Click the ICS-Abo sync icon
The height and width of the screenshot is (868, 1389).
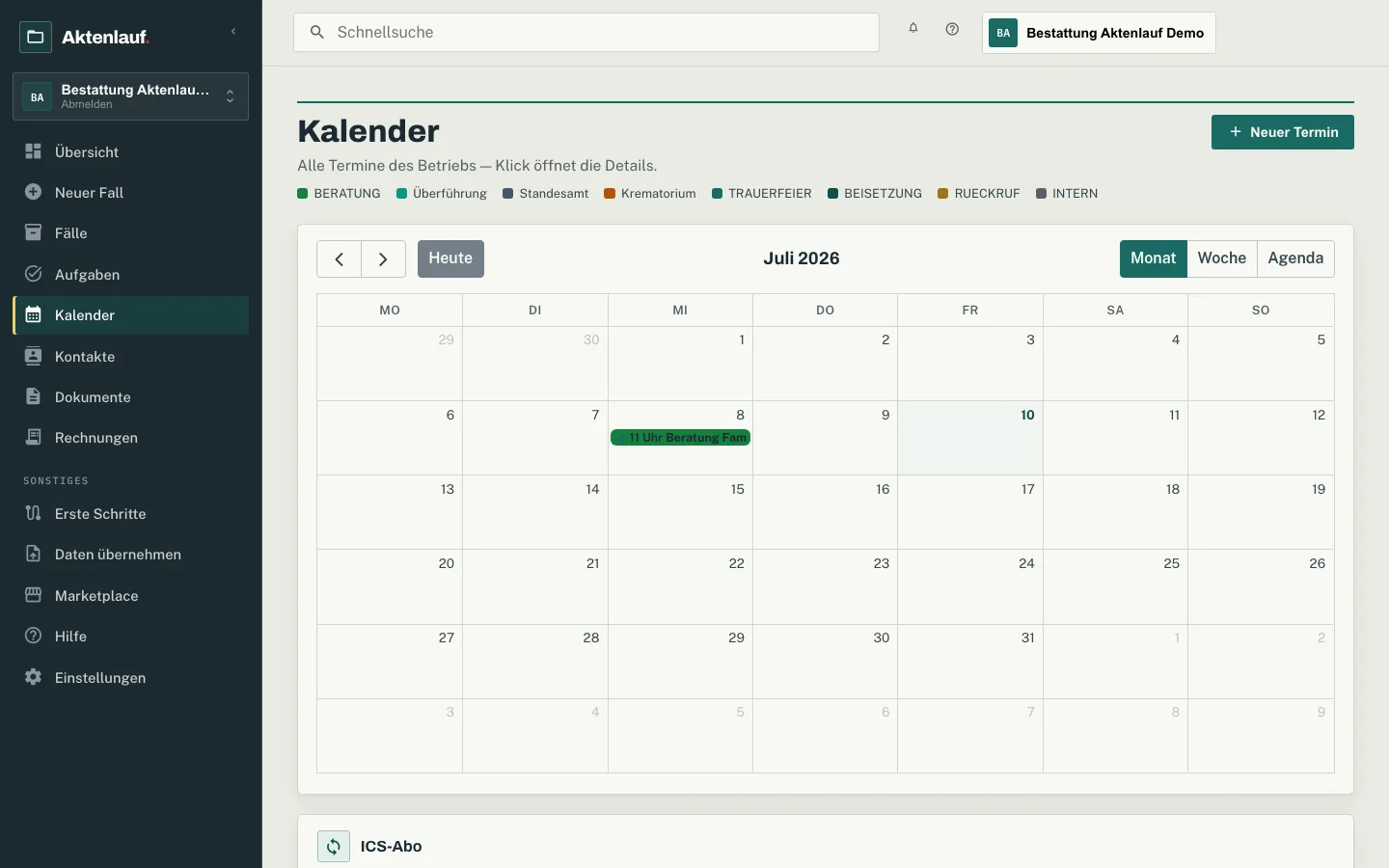(x=334, y=847)
